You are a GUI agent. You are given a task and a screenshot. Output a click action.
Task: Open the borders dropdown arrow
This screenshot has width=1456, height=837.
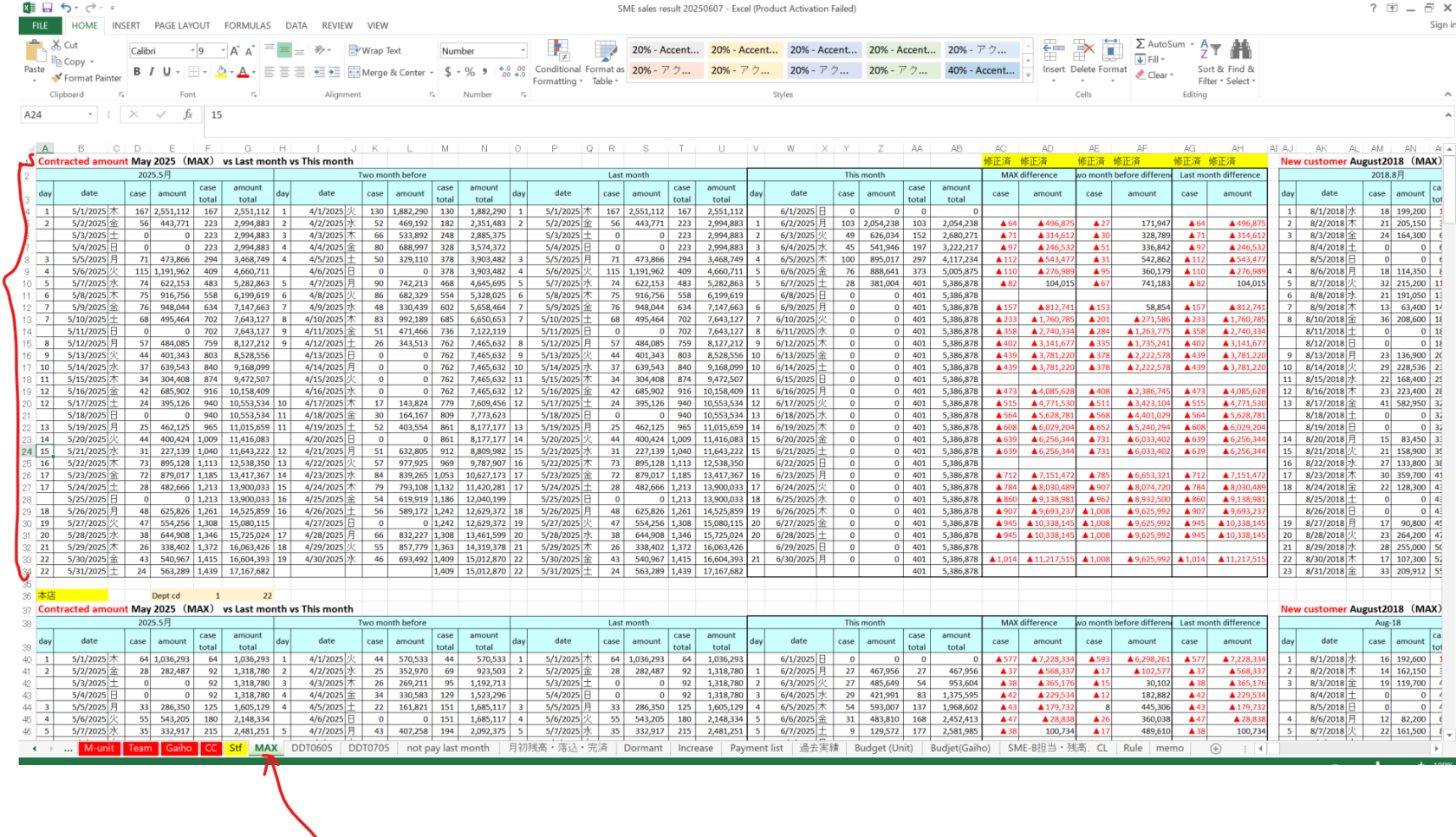205,72
